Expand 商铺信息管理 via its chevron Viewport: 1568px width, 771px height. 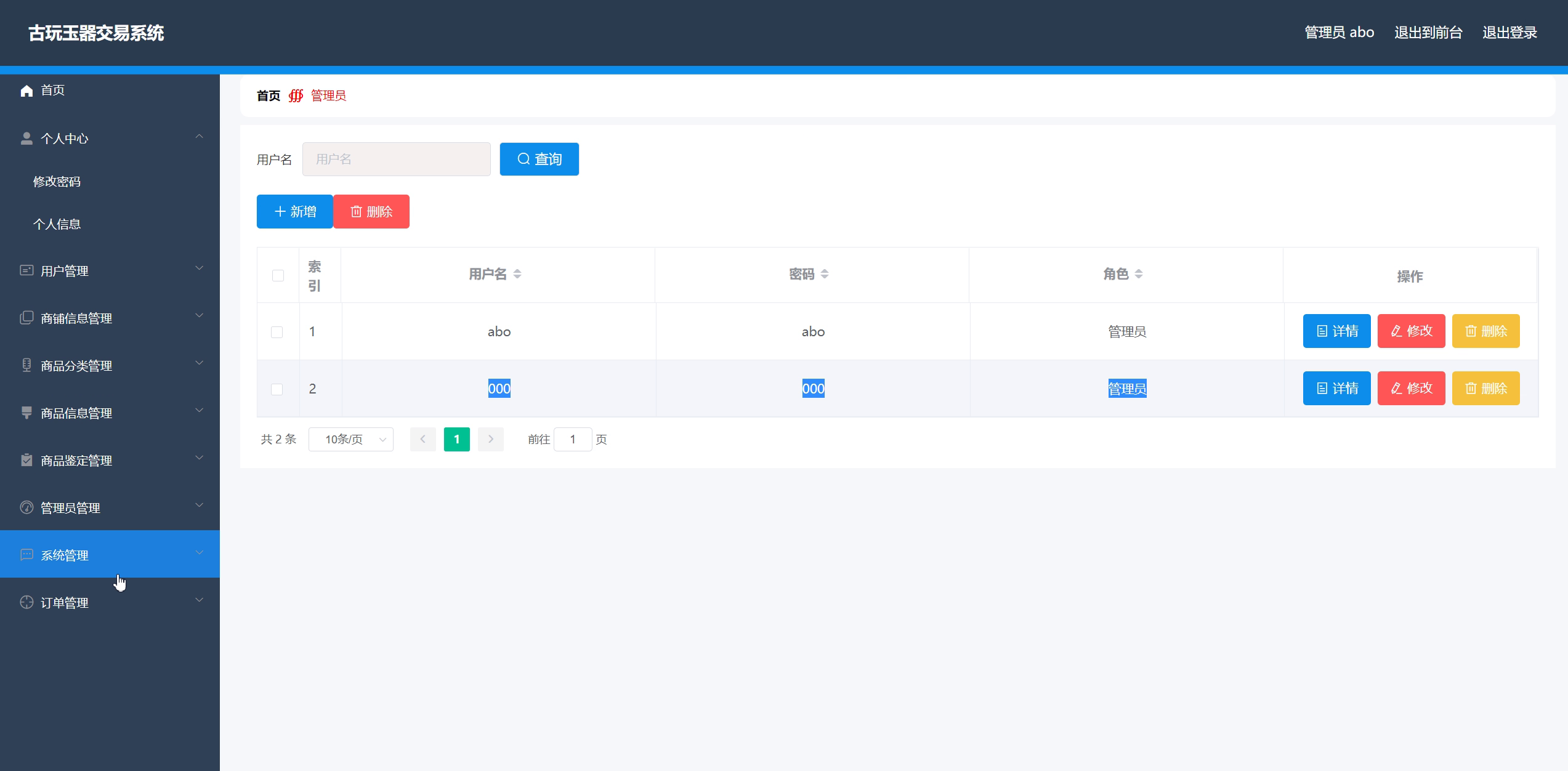(x=199, y=315)
